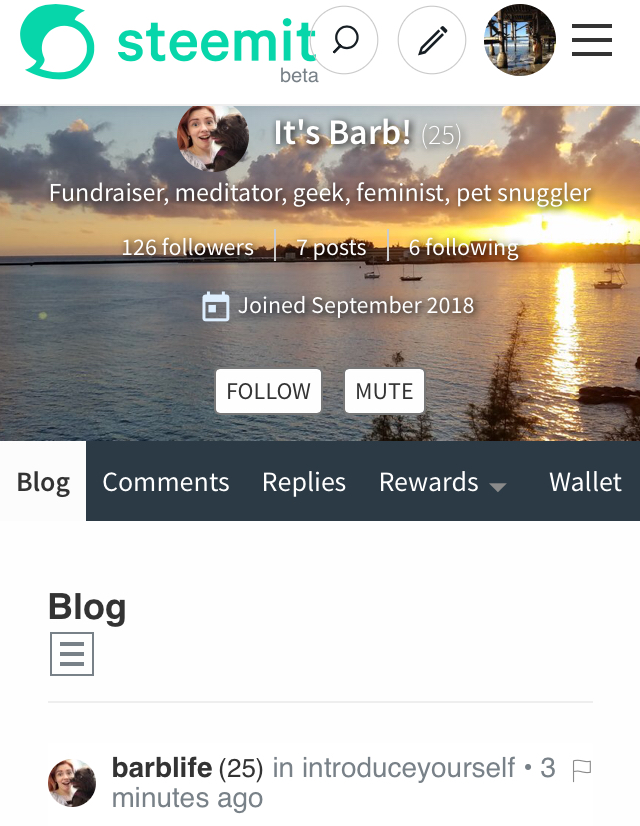This screenshot has width=640, height=826.
Task: Mute this user with MUTE button
Action: 384,391
